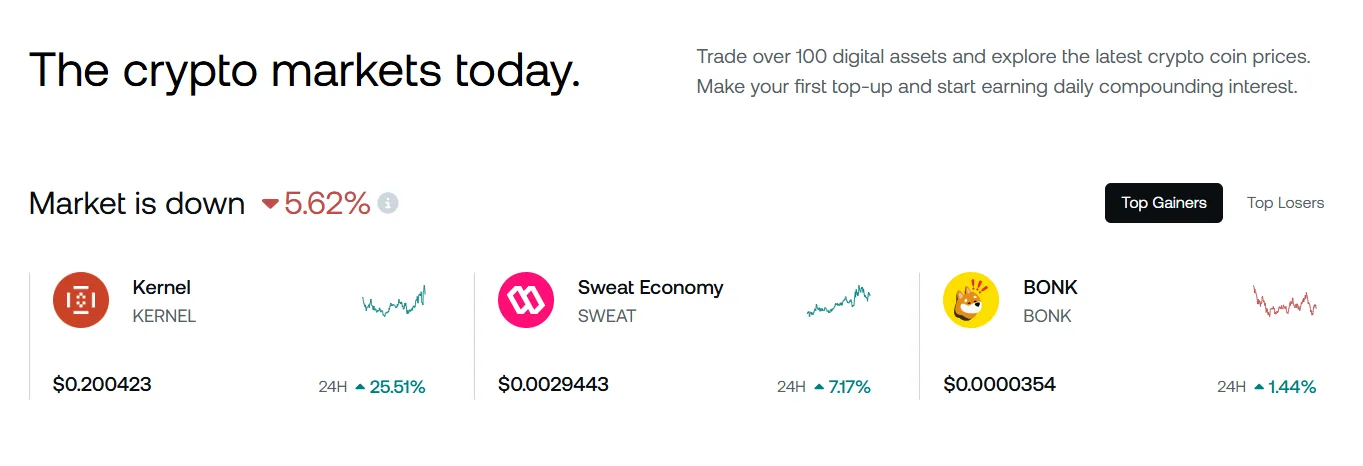
Task: Open the BONK red sparkline chart
Action: tap(1285, 300)
